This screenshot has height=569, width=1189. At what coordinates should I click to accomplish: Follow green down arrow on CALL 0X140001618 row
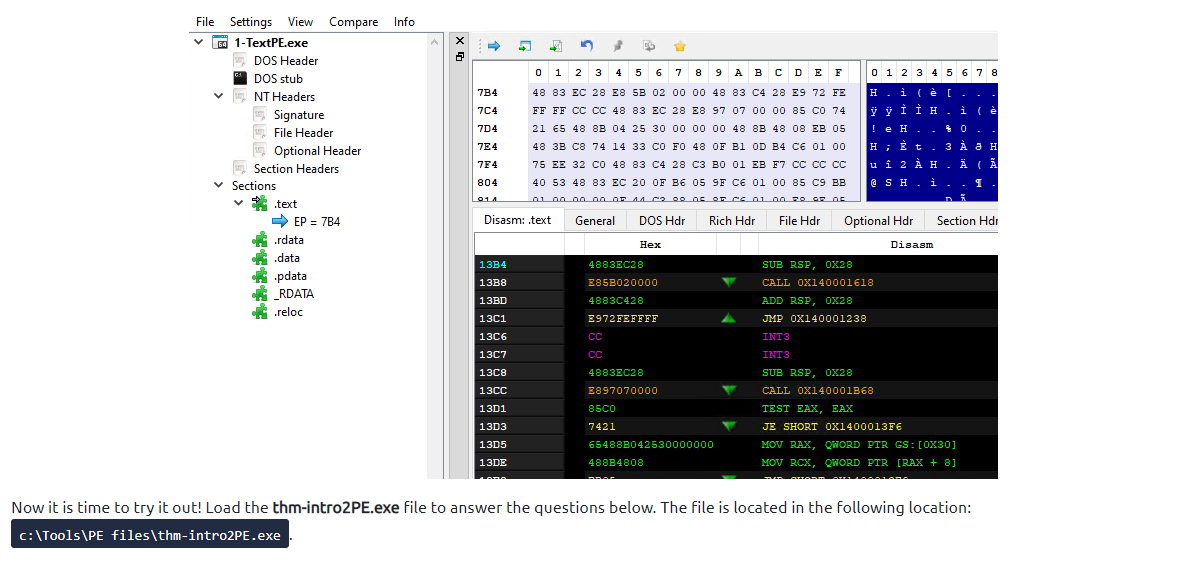pos(728,282)
